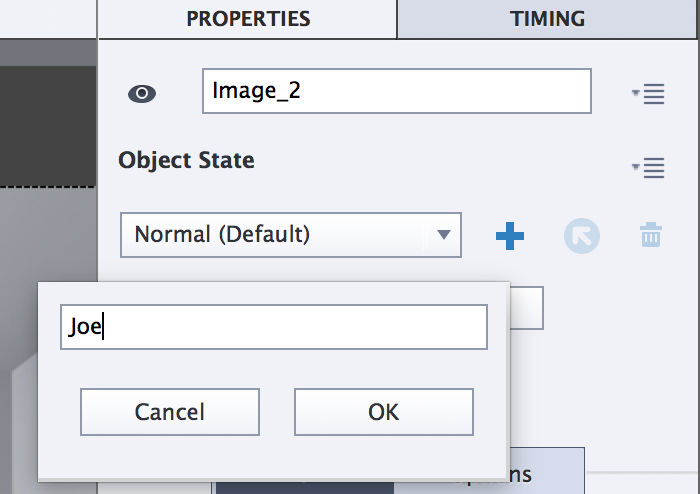Screen dimensions: 700x494
Task: Click the arrow on the state dropdown
Action: point(443,235)
